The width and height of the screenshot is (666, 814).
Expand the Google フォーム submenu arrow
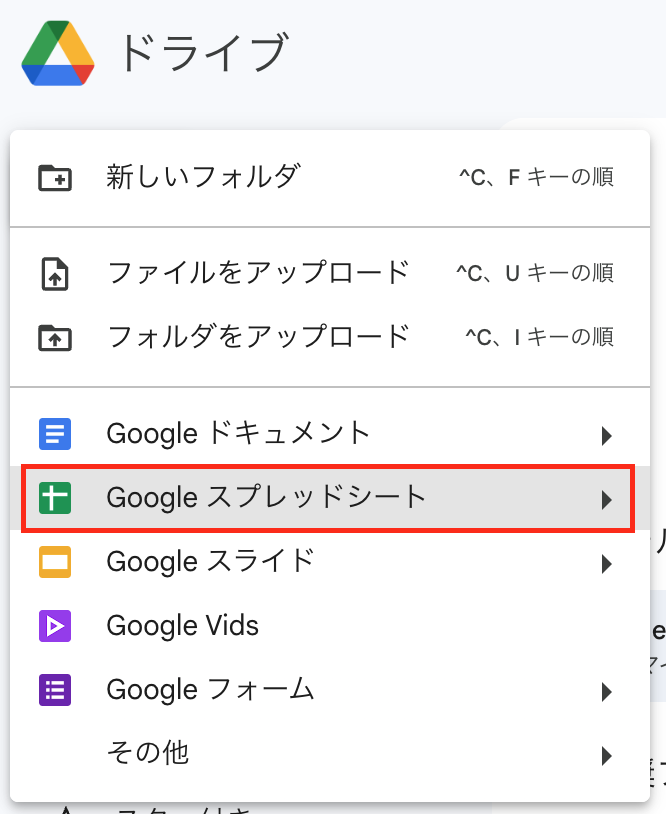(606, 692)
